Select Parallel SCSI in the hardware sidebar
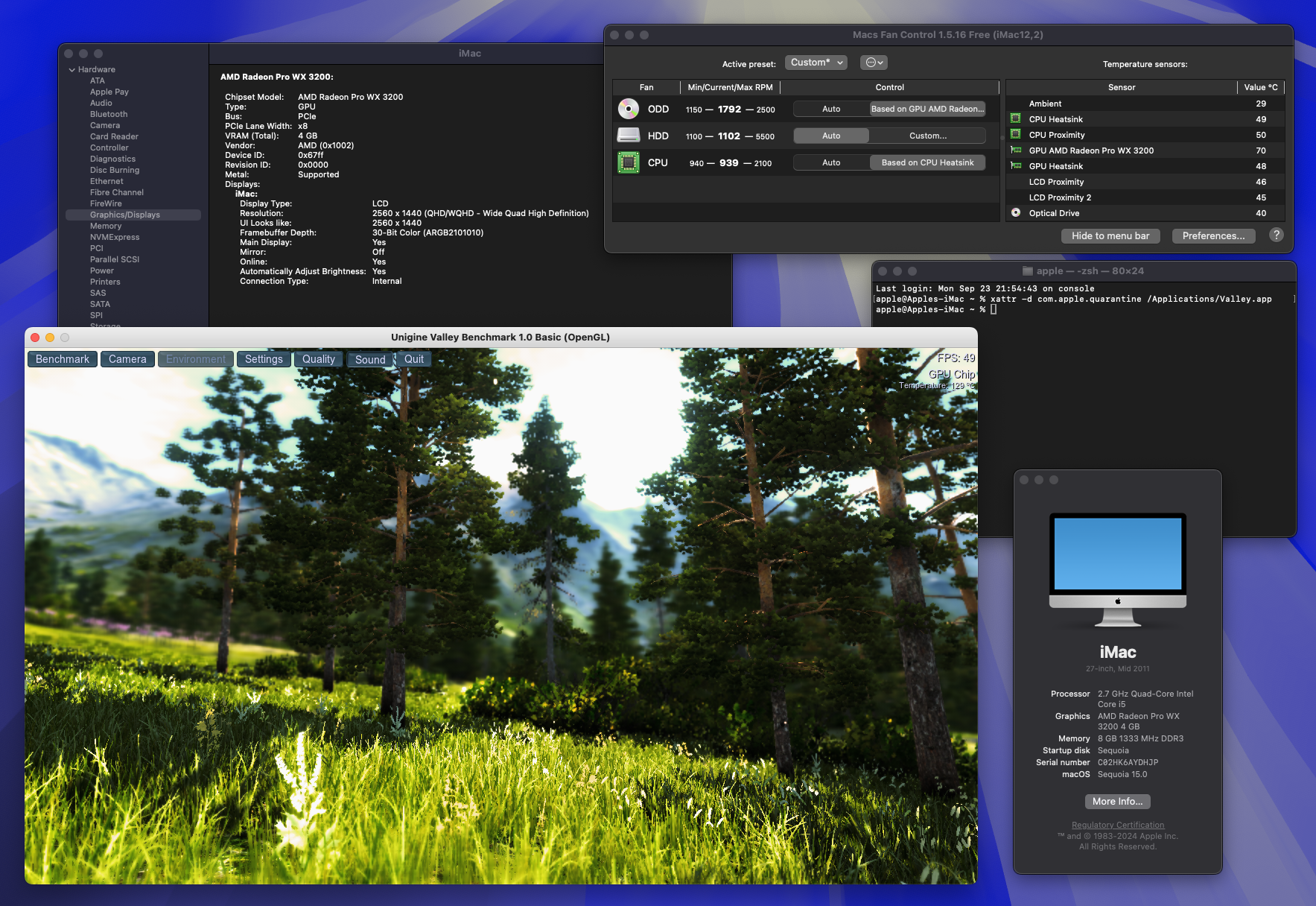The height and width of the screenshot is (906, 1316). 115,259
